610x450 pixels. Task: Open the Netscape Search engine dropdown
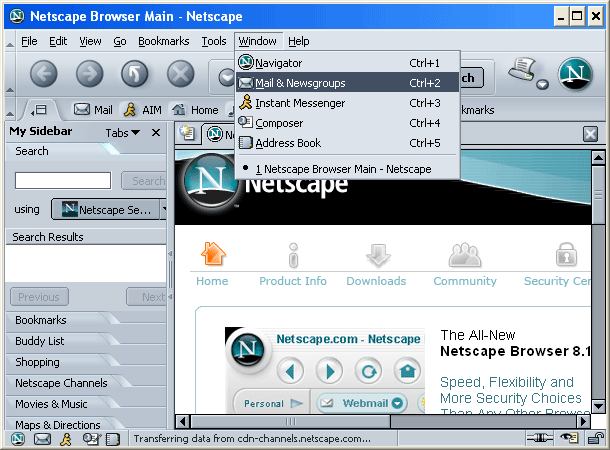tap(109, 210)
